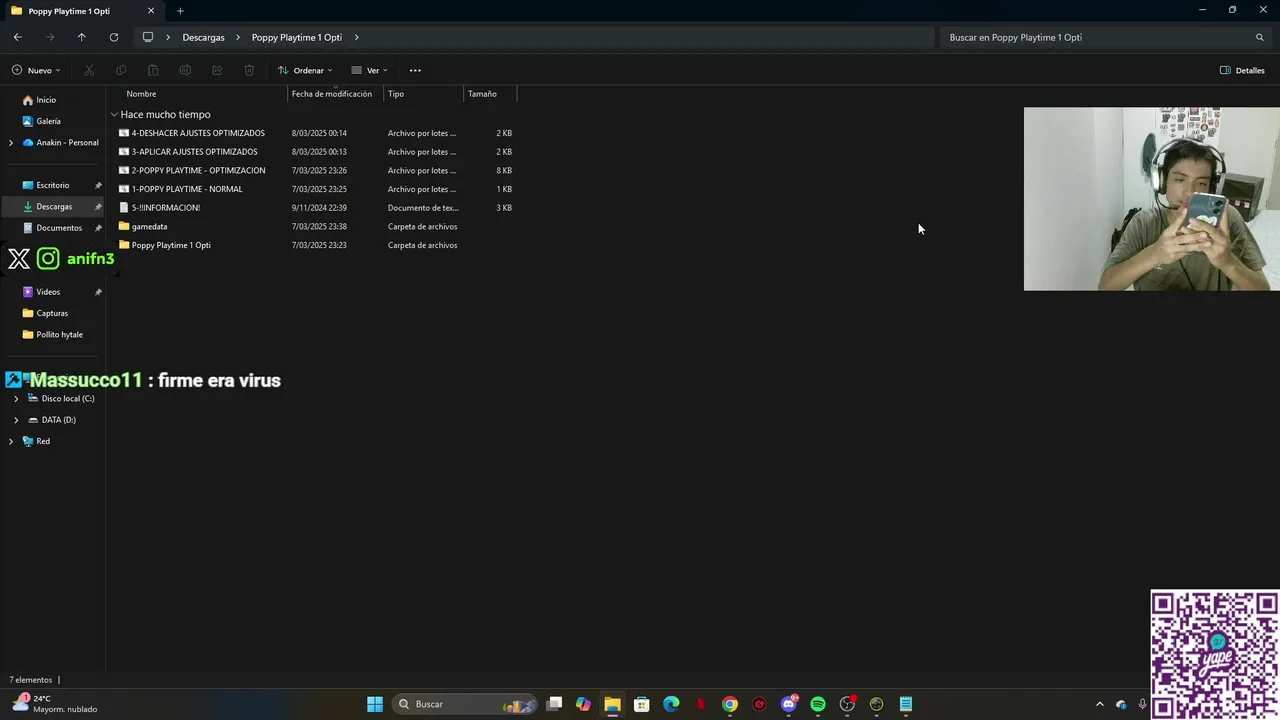
Task: Add a new File Explorer tab
Action: click(x=180, y=11)
